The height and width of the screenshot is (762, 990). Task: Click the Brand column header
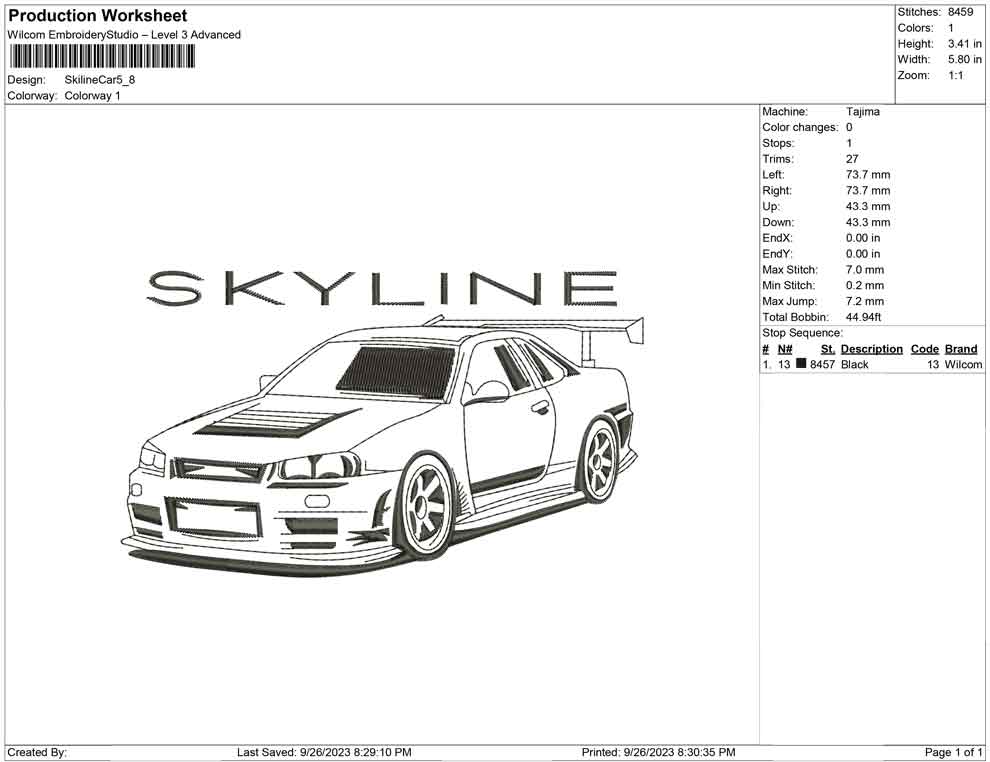961,349
